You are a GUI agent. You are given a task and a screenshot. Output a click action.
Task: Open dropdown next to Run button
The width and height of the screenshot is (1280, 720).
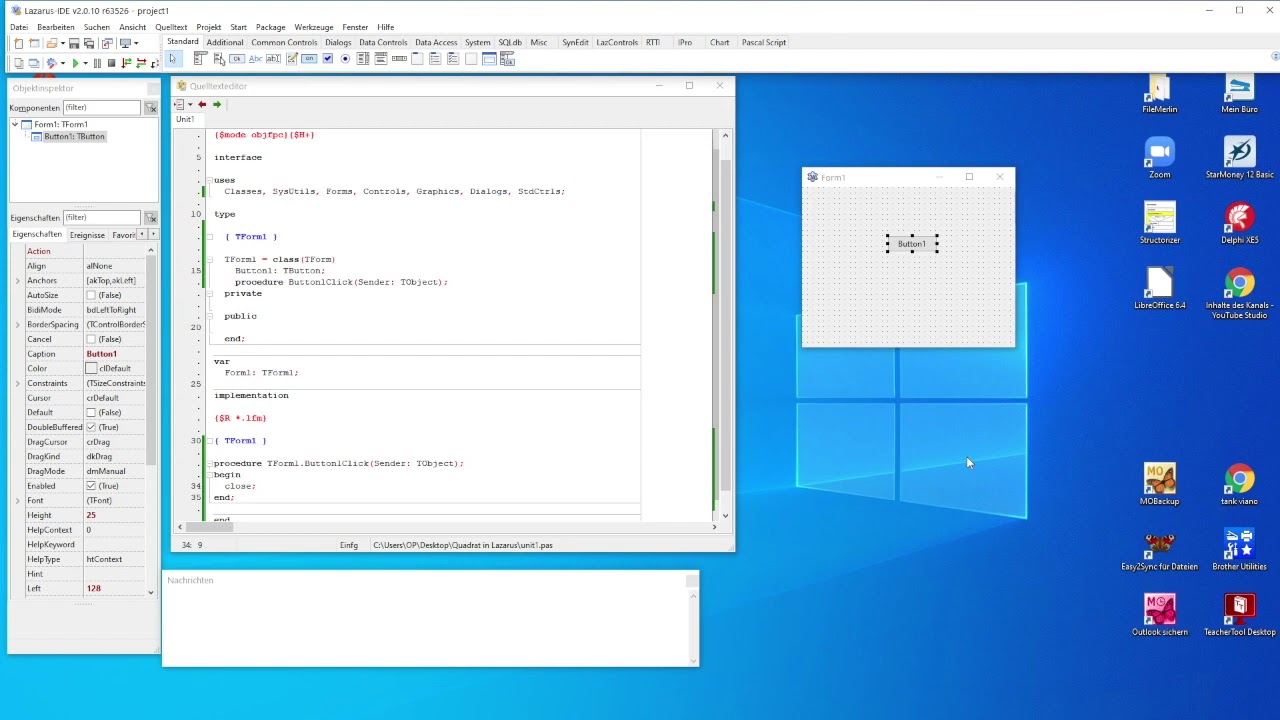pyautogui.click(x=85, y=63)
